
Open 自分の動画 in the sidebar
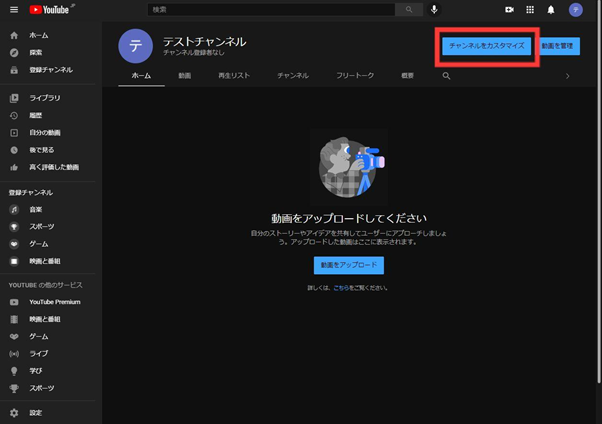click(x=48, y=132)
